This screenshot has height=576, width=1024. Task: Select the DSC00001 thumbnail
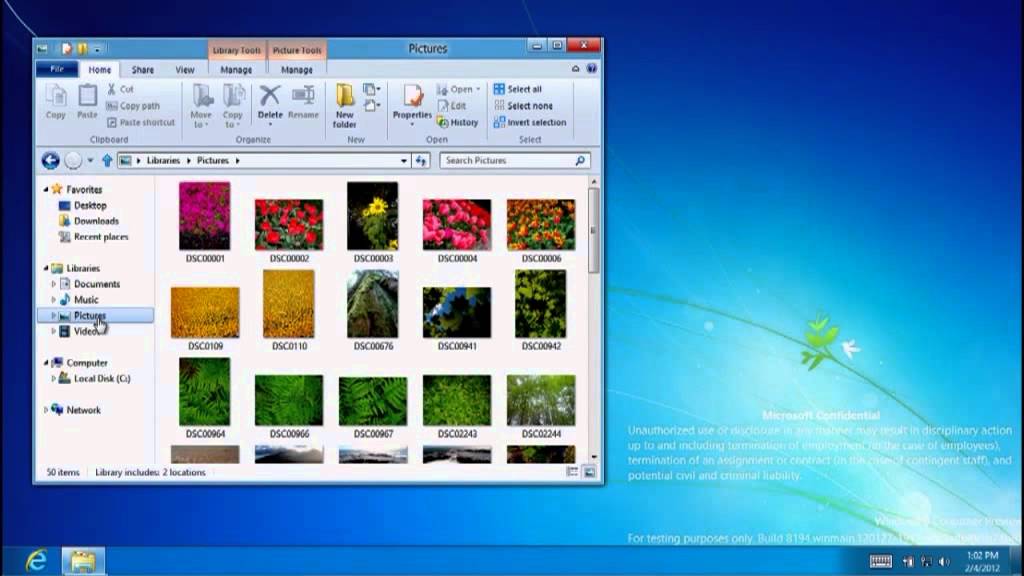[x=204, y=216]
